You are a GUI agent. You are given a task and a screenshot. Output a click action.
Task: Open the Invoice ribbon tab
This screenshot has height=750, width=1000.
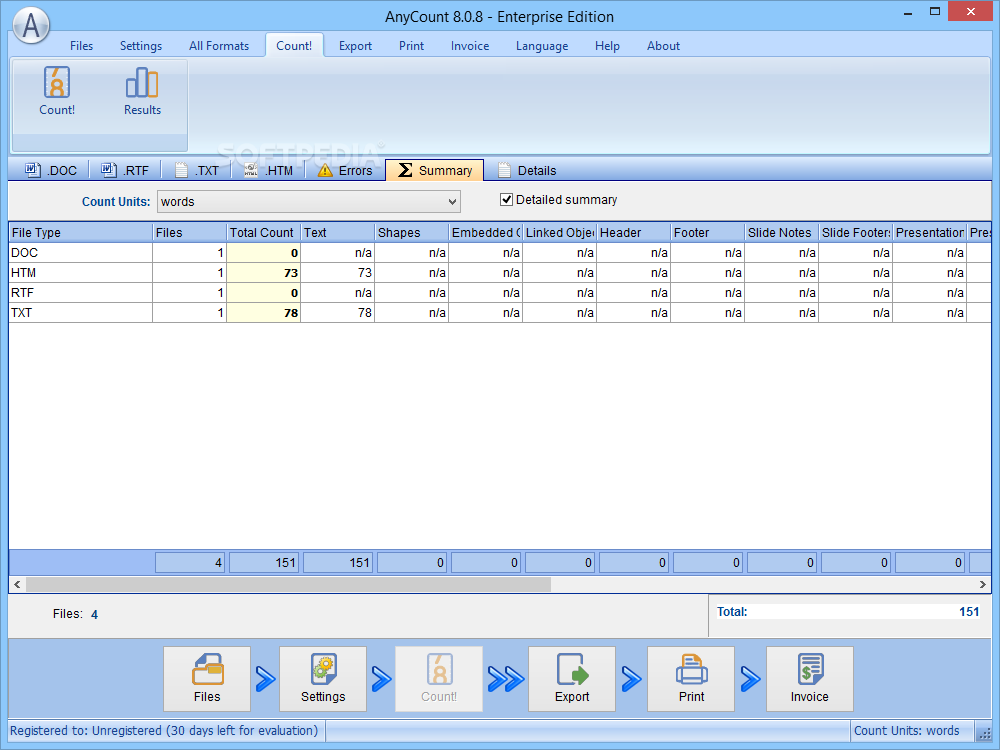470,46
